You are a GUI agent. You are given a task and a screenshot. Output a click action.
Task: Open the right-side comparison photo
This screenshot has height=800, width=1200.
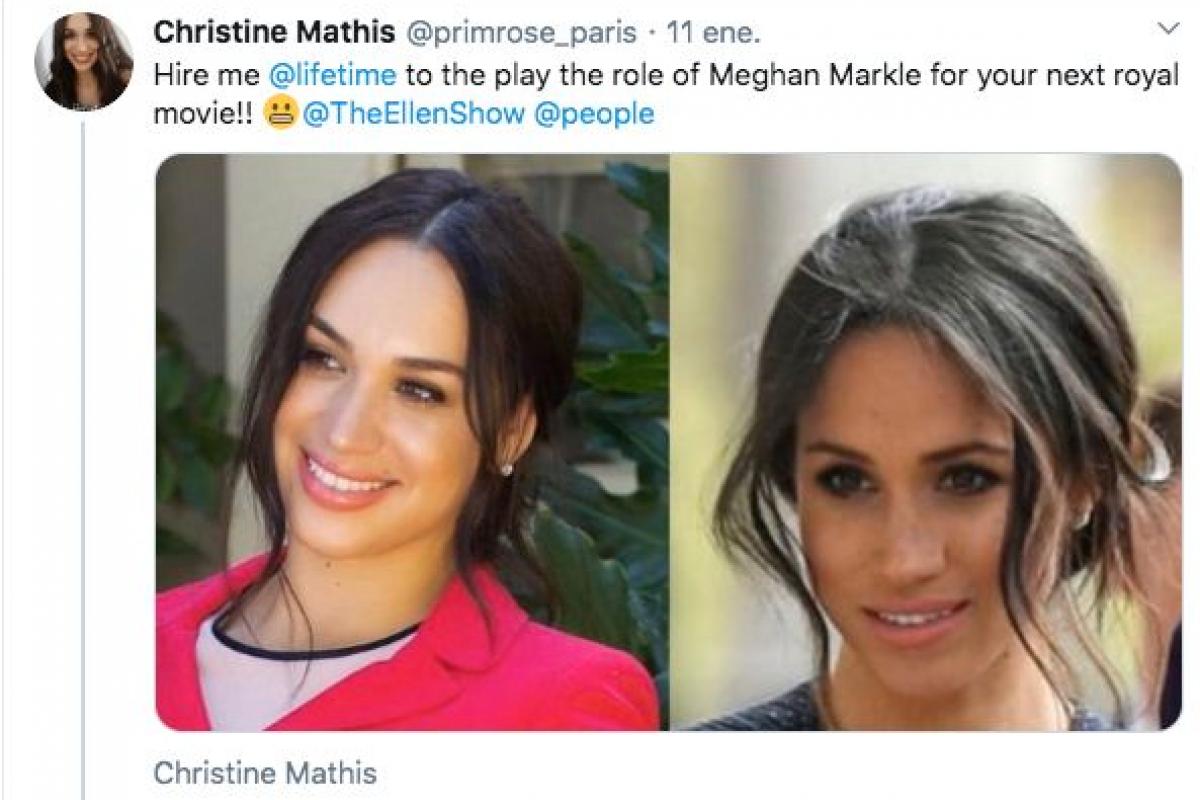point(925,440)
